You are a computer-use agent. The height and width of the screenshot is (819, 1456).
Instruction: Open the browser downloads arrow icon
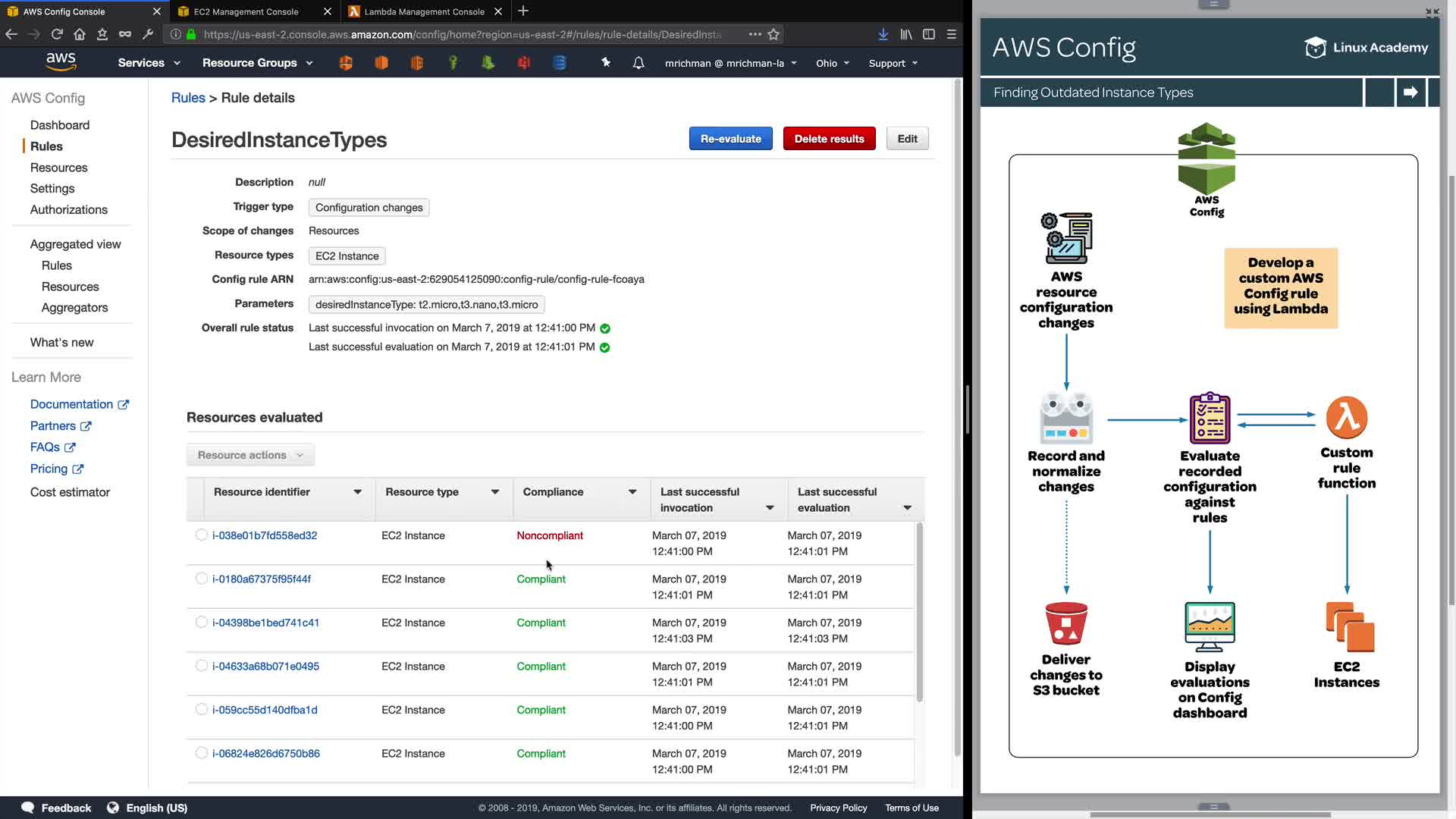click(x=883, y=34)
